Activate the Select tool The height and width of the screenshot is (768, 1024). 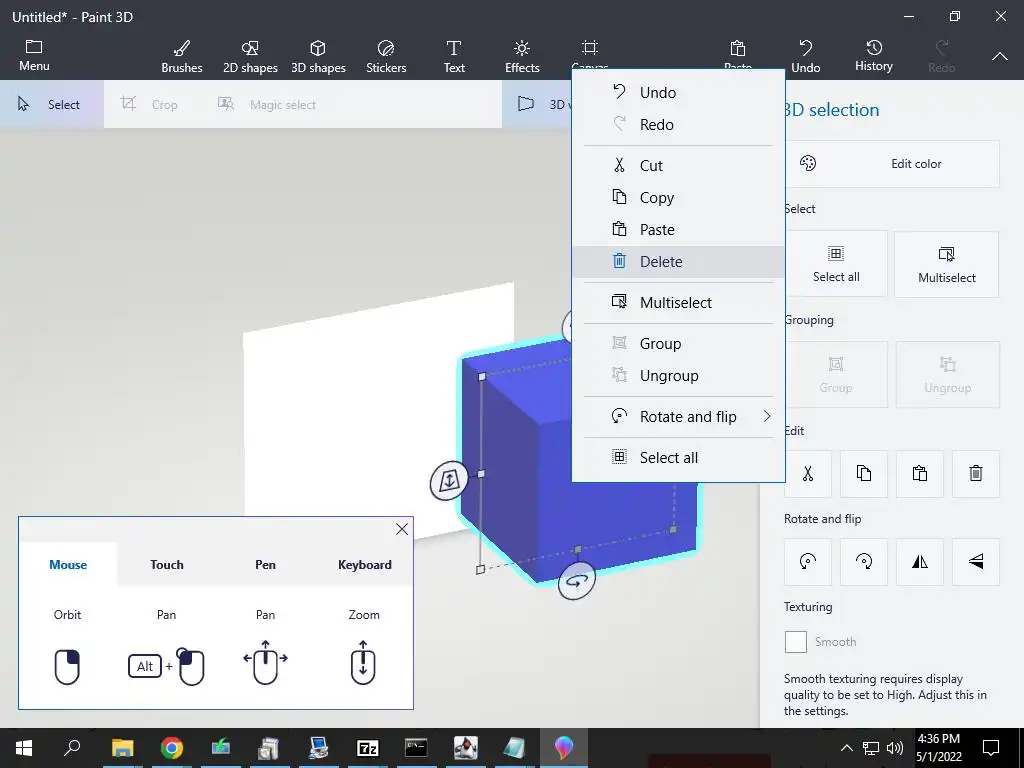pos(51,104)
